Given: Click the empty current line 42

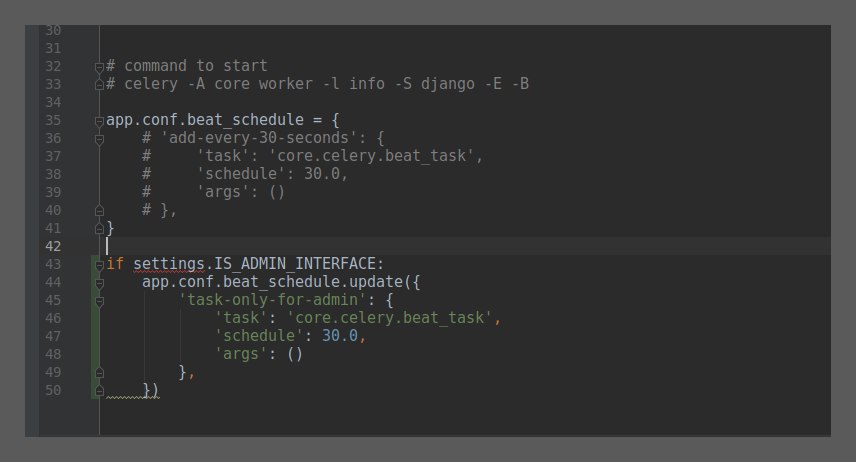Looking at the screenshot, I should pos(468,246).
